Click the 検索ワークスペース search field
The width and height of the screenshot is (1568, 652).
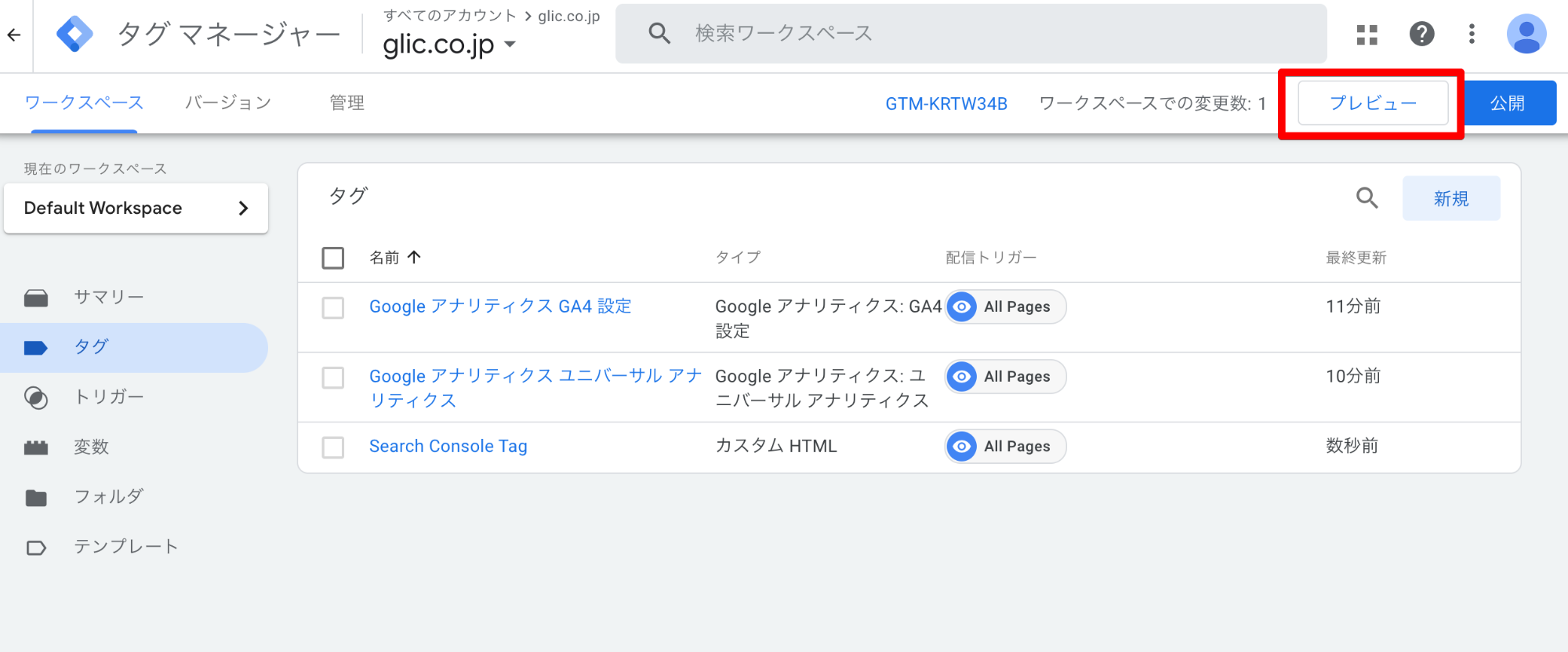coord(971,33)
